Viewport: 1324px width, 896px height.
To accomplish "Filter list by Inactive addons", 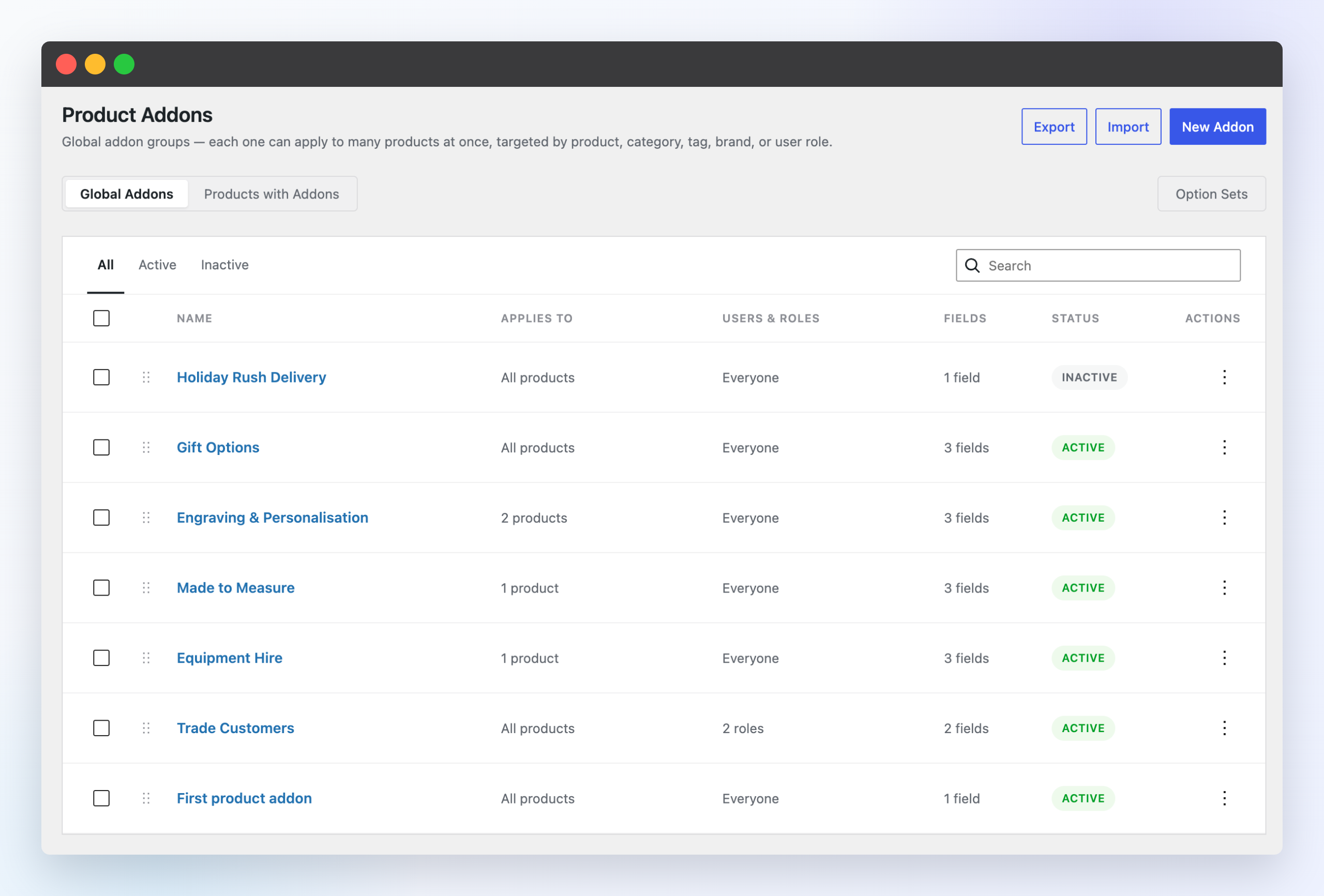I will 224,265.
